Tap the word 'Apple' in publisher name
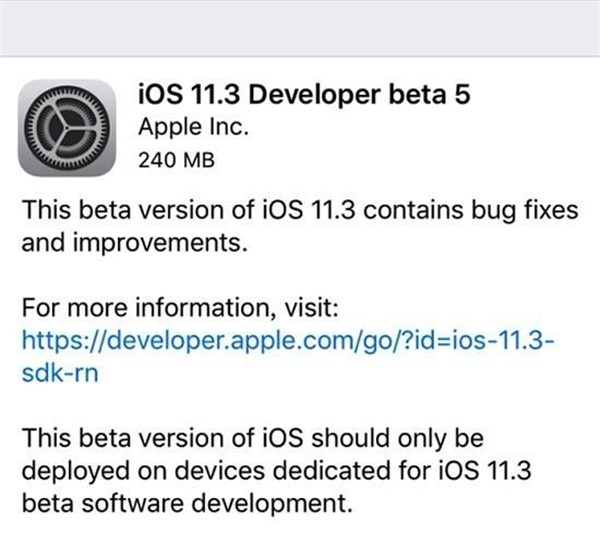This screenshot has width=600, height=545. [162, 128]
